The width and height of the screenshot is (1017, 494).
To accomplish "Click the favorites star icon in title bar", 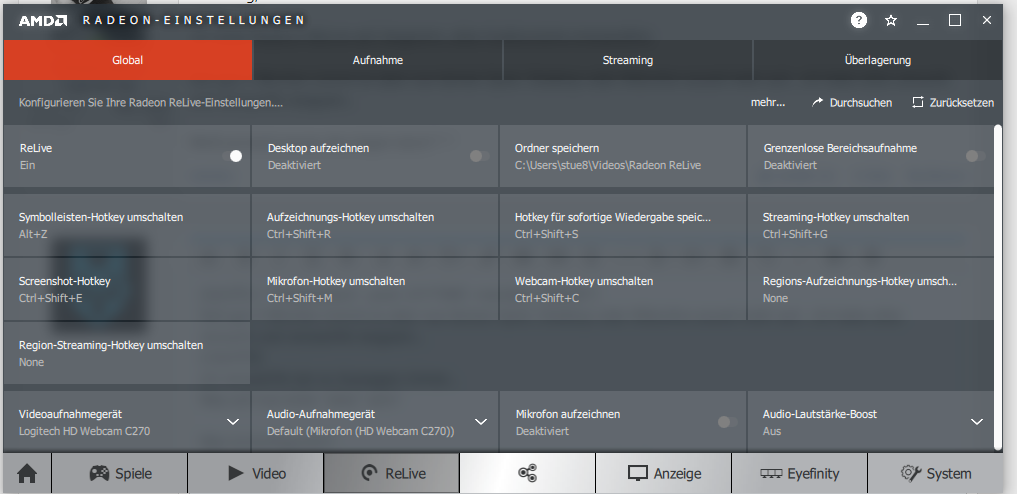I will (891, 21).
